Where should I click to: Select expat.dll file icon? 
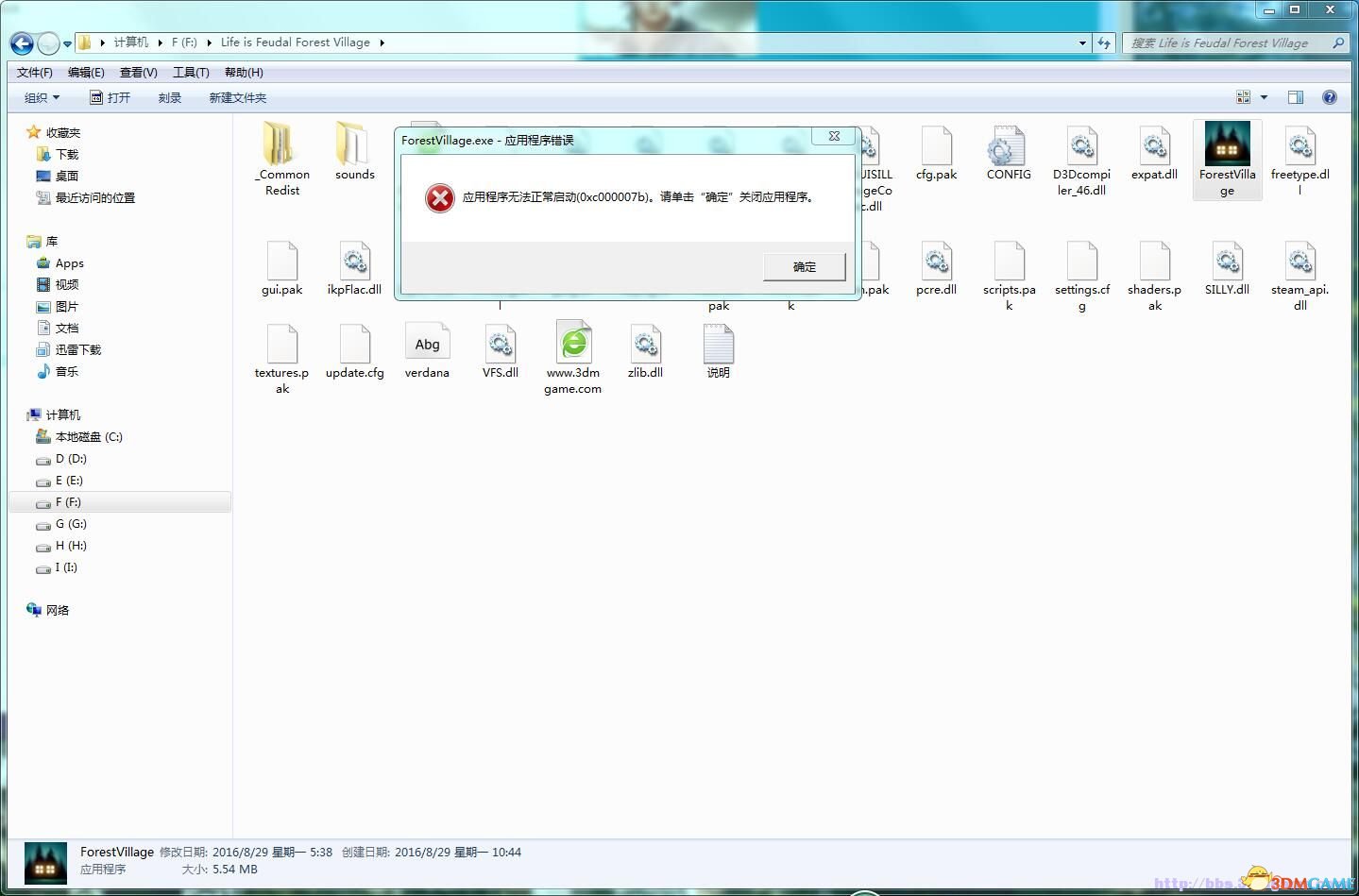1154,146
